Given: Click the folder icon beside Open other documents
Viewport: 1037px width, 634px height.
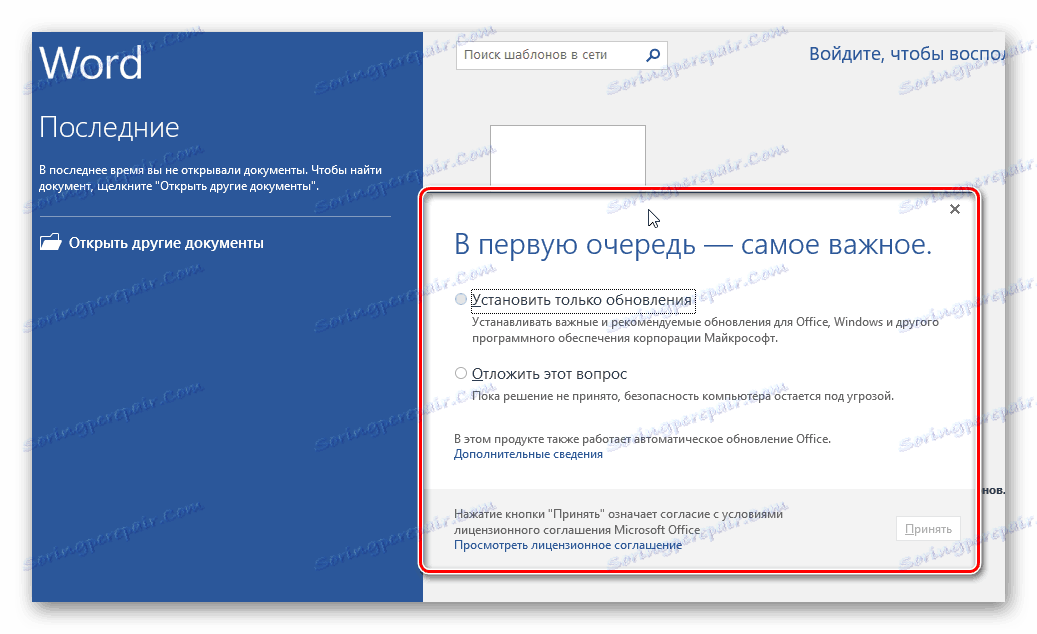Looking at the screenshot, I should [50, 242].
